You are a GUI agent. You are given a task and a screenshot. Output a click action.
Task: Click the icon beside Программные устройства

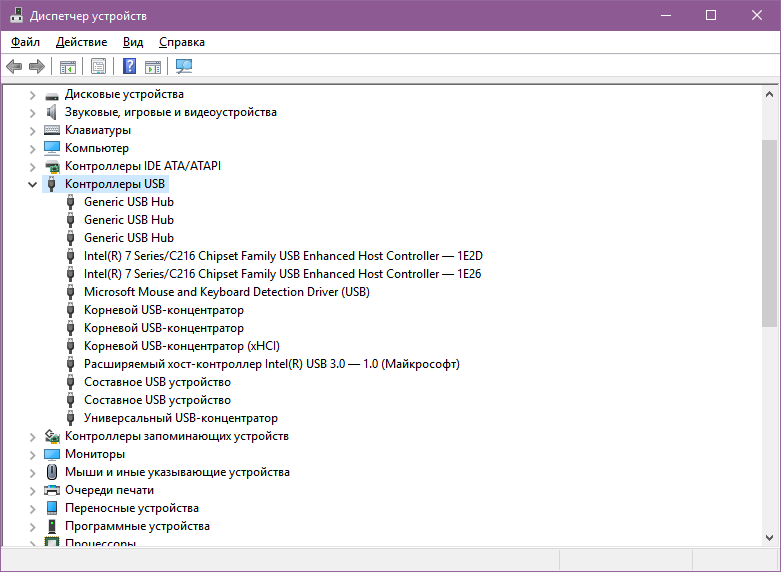tap(52, 526)
